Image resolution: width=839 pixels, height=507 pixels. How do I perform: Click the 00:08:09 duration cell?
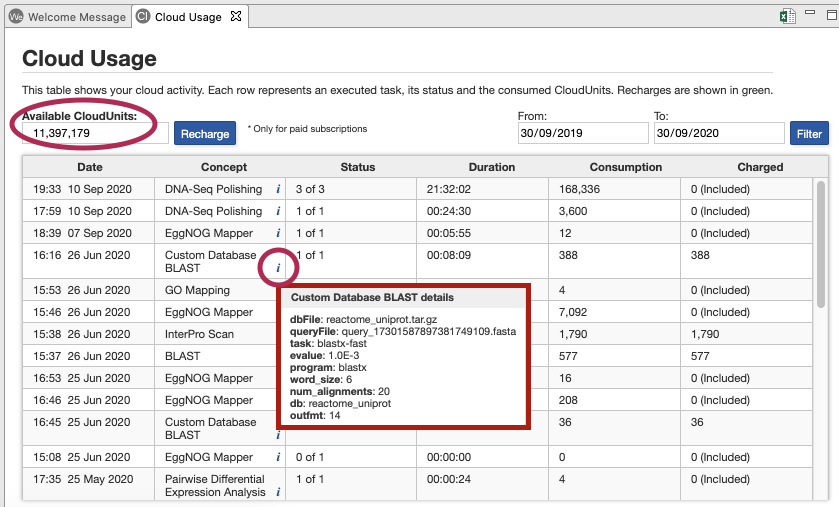coord(483,262)
